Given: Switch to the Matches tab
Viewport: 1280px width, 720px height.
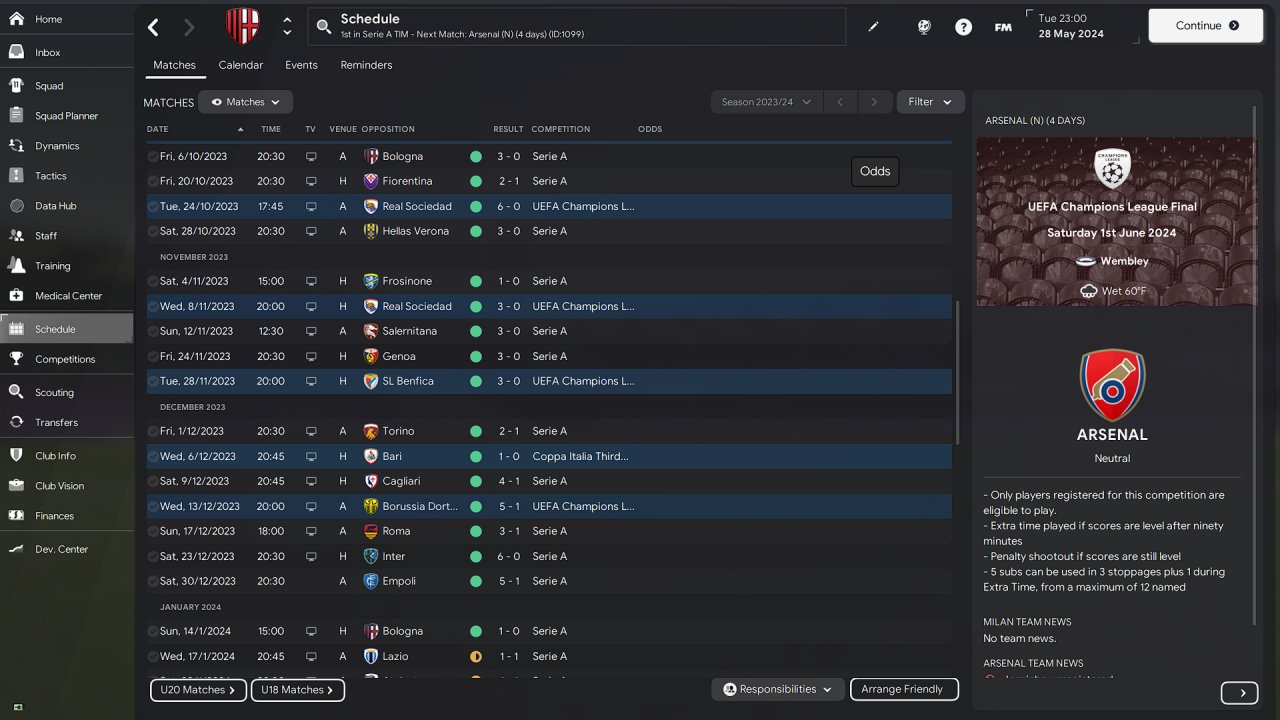Looking at the screenshot, I should [x=174, y=65].
